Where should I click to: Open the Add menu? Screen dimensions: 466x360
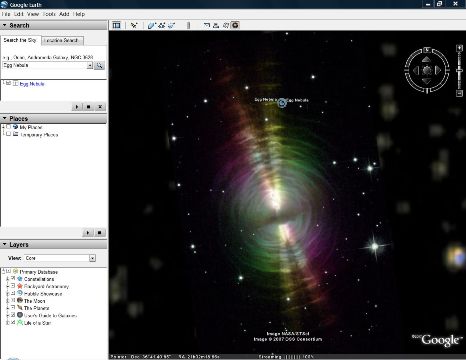click(64, 14)
